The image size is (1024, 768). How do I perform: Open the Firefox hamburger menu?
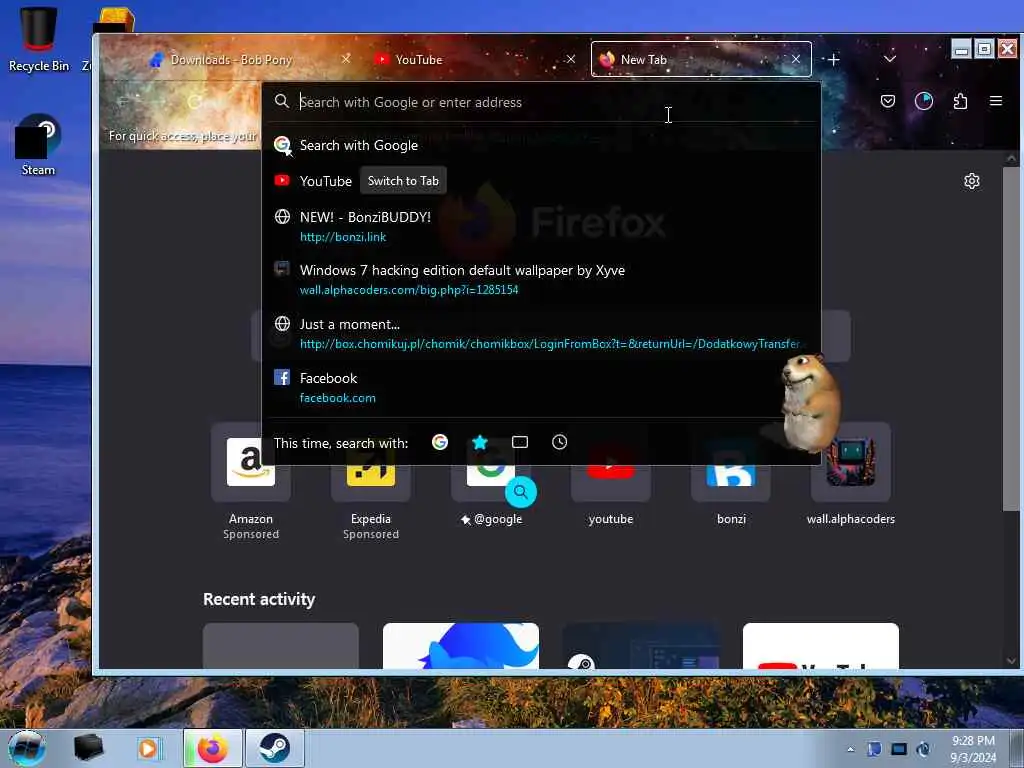[x=996, y=101]
